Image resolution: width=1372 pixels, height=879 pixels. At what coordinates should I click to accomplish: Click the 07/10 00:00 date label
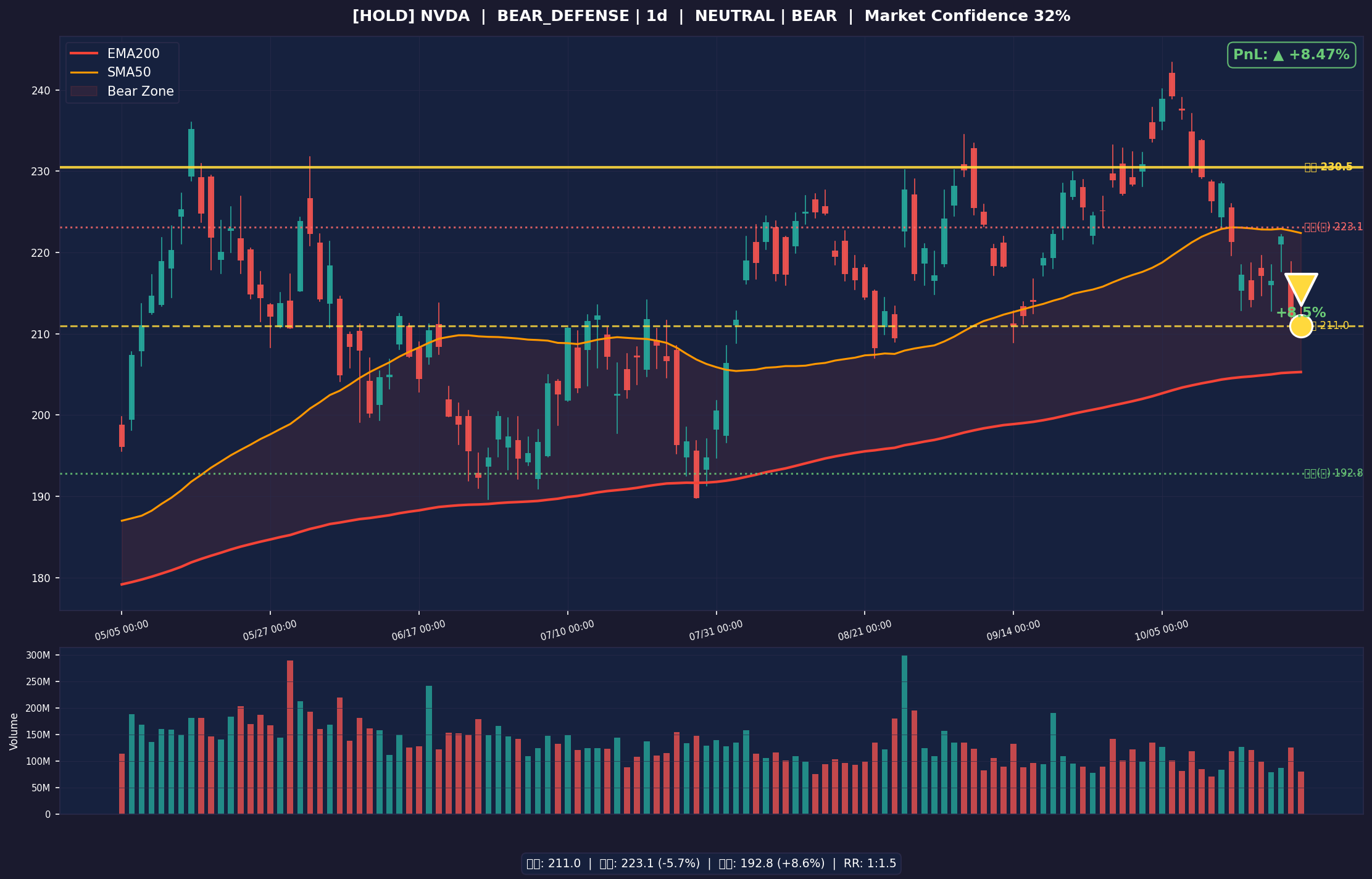[567, 631]
